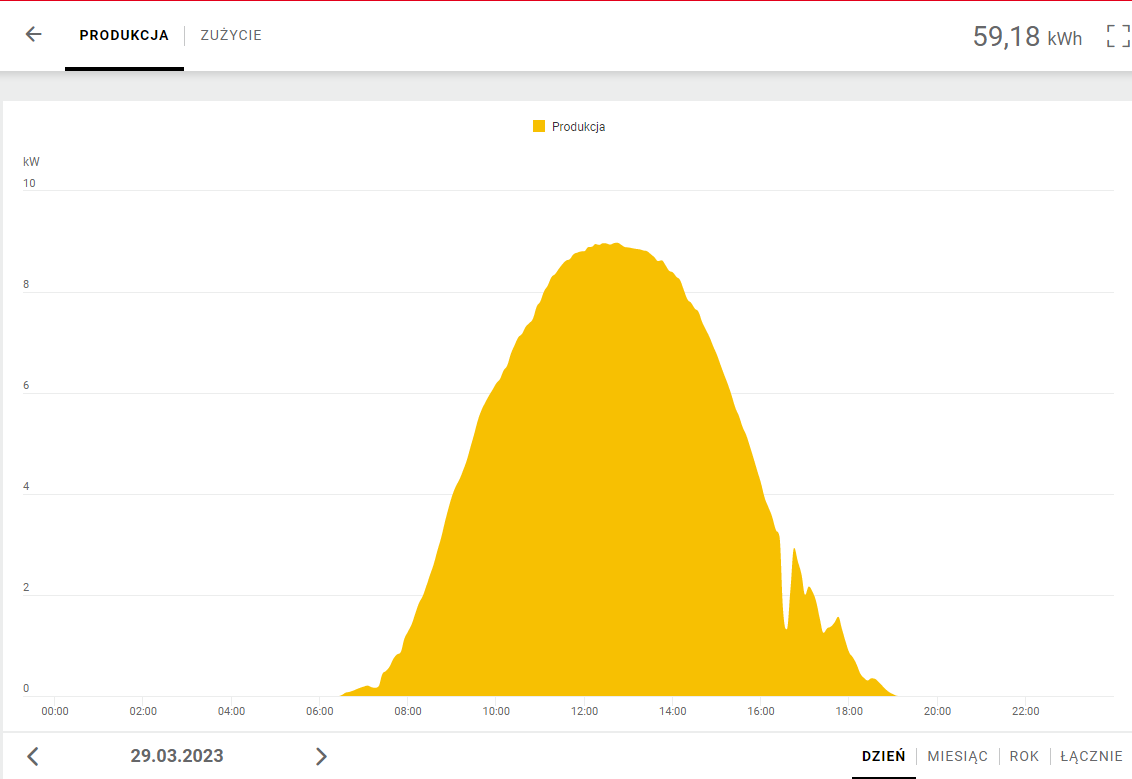Click the 2 value on the y-axis

point(26,588)
